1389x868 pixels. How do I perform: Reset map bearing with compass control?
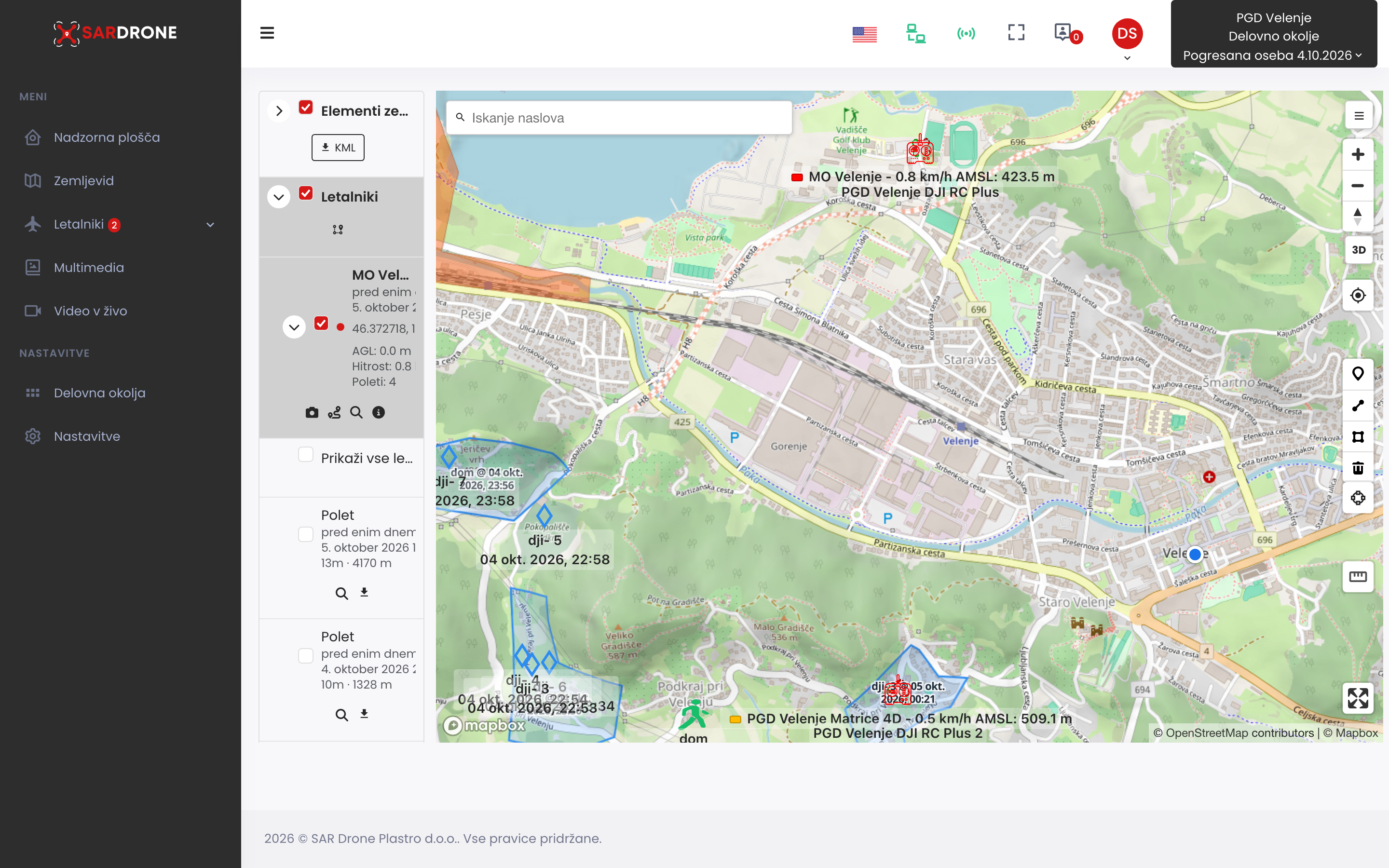point(1358,217)
